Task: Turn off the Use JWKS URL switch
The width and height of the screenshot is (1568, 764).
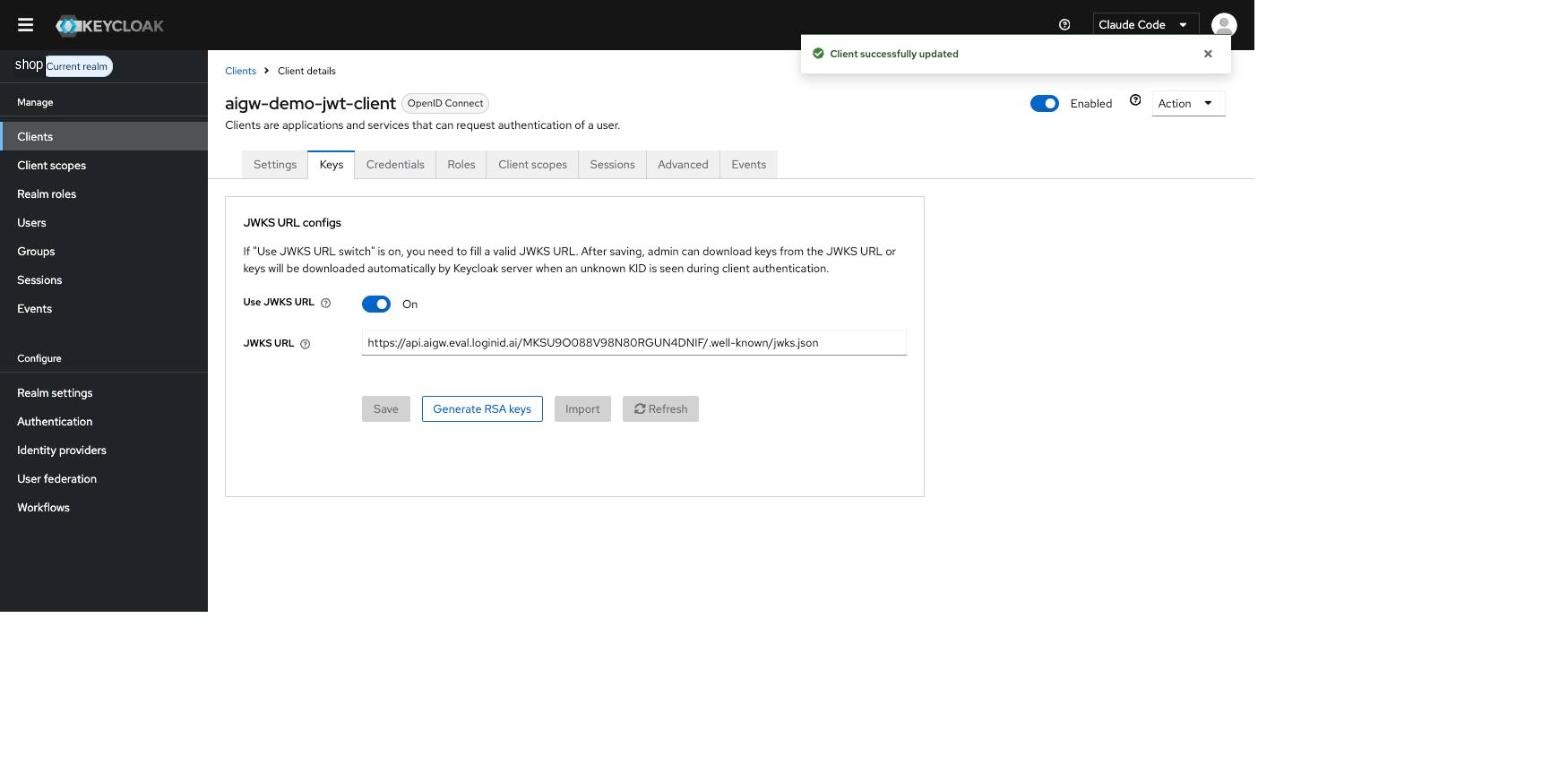Action: [376, 304]
